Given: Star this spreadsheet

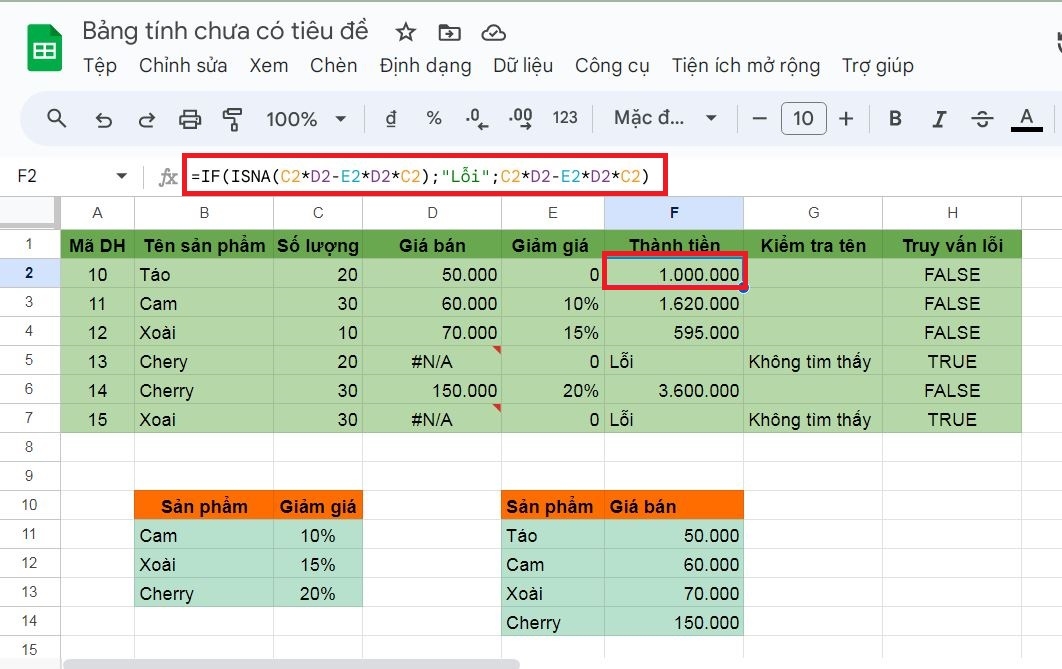Looking at the screenshot, I should coord(405,32).
